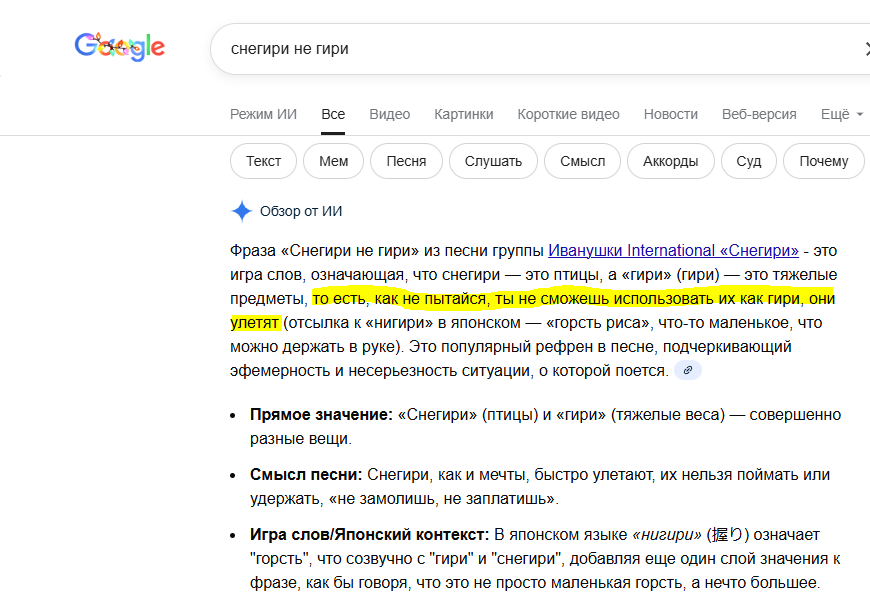Switch to the «Новости» tab
The image size is (870, 605).
670,114
